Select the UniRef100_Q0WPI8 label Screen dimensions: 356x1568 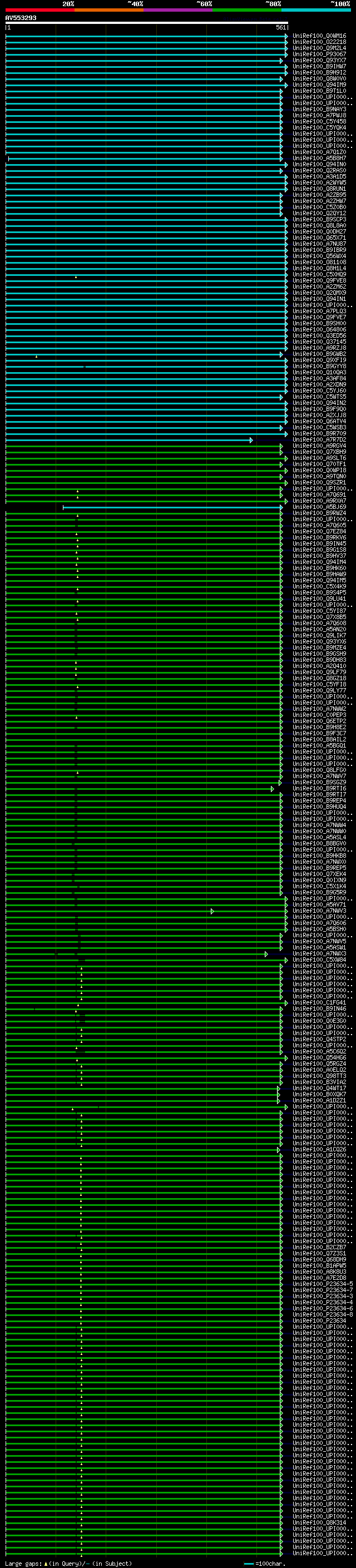coord(319,470)
